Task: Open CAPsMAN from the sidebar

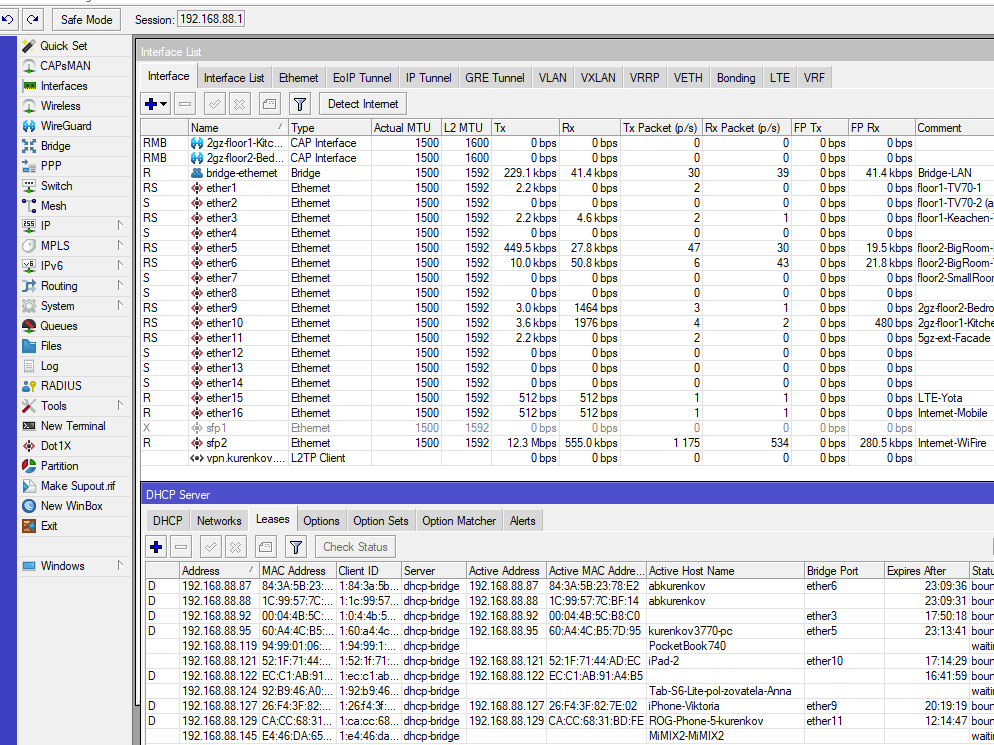Action: pyautogui.click(x=66, y=66)
